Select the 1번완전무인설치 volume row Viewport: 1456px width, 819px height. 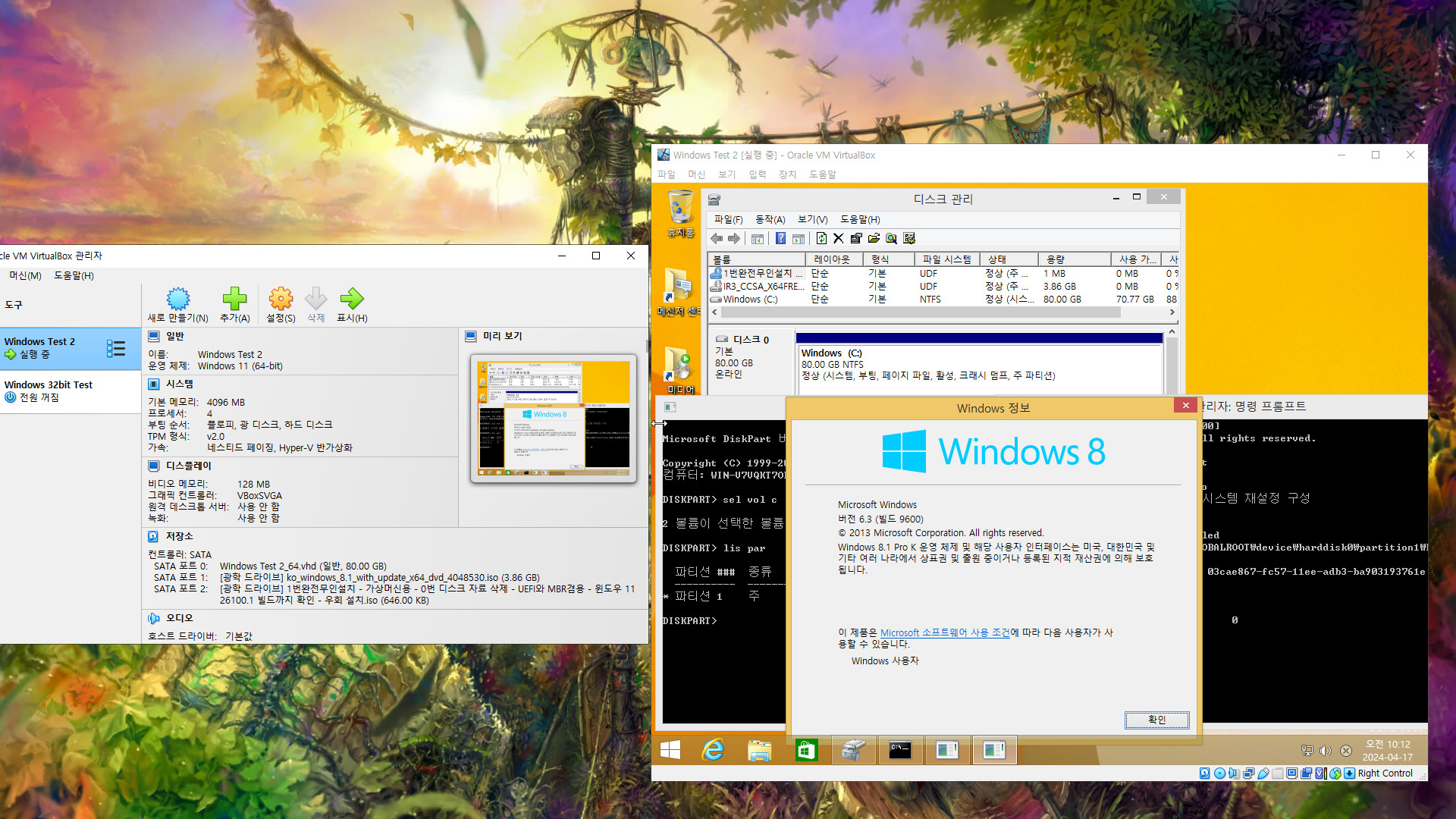pos(943,274)
